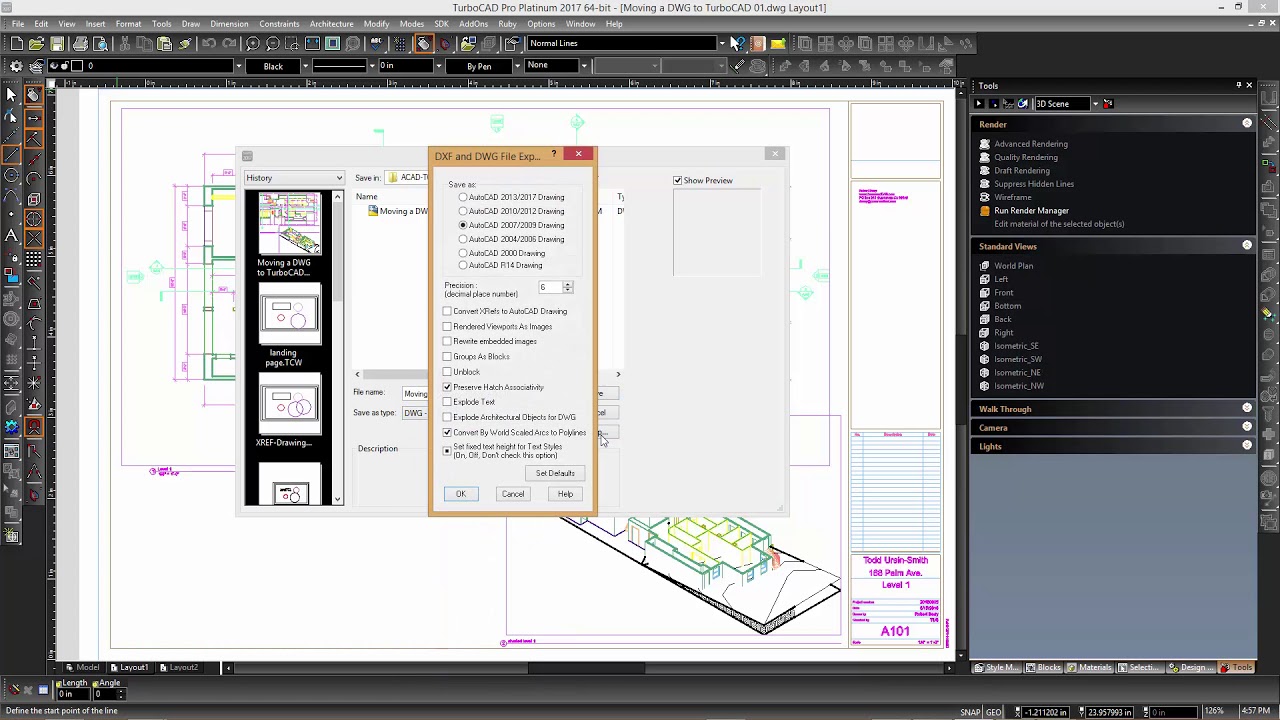Click the Help button in export dialog
The height and width of the screenshot is (720, 1280).
pyautogui.click(x=565, y=494)
